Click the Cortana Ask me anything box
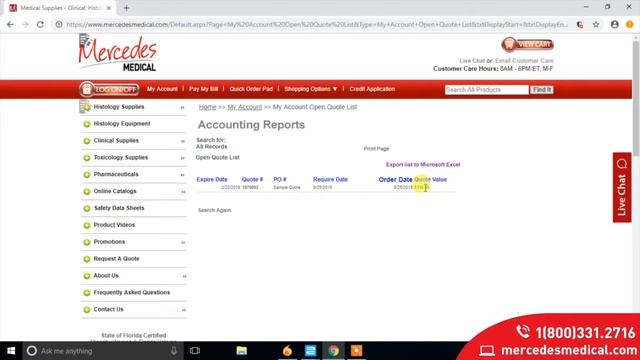 (x=102, y=351)
